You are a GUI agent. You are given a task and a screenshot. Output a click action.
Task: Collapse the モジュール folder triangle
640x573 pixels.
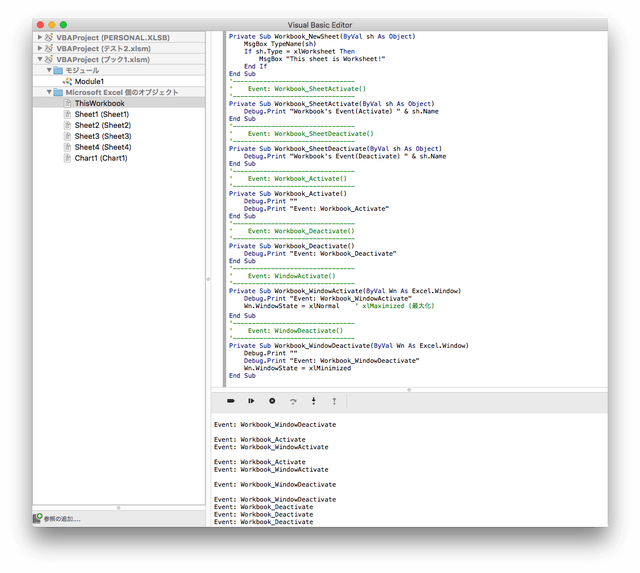tap(49, 70)
